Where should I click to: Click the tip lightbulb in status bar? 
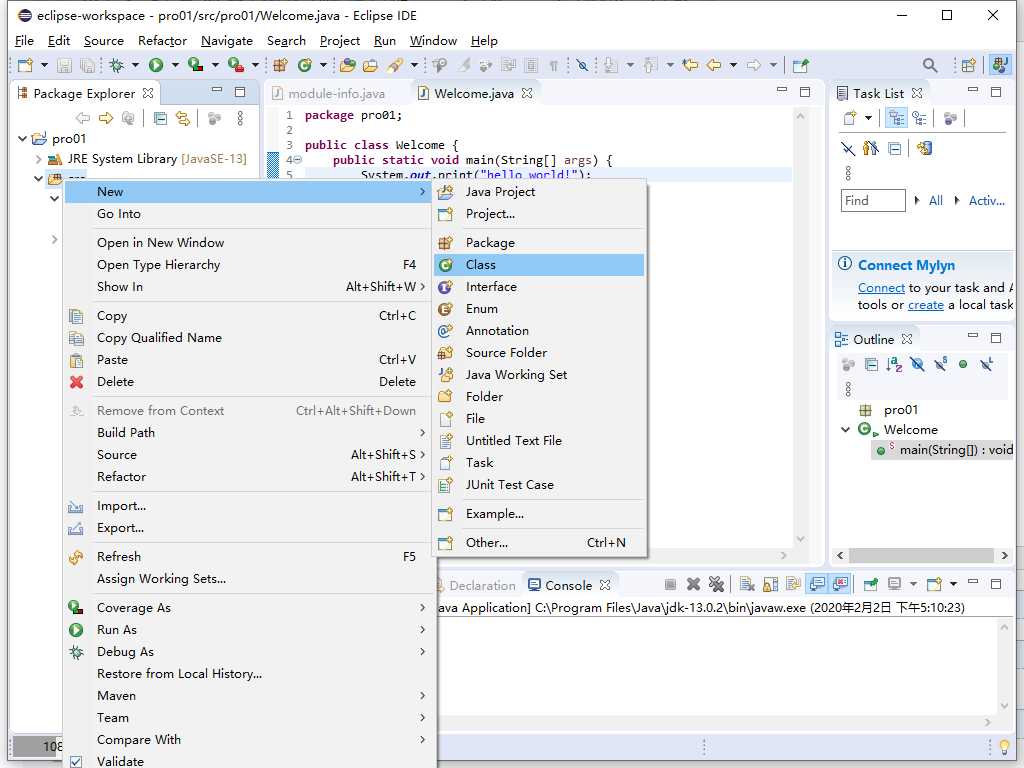(x=1004, y=746)
